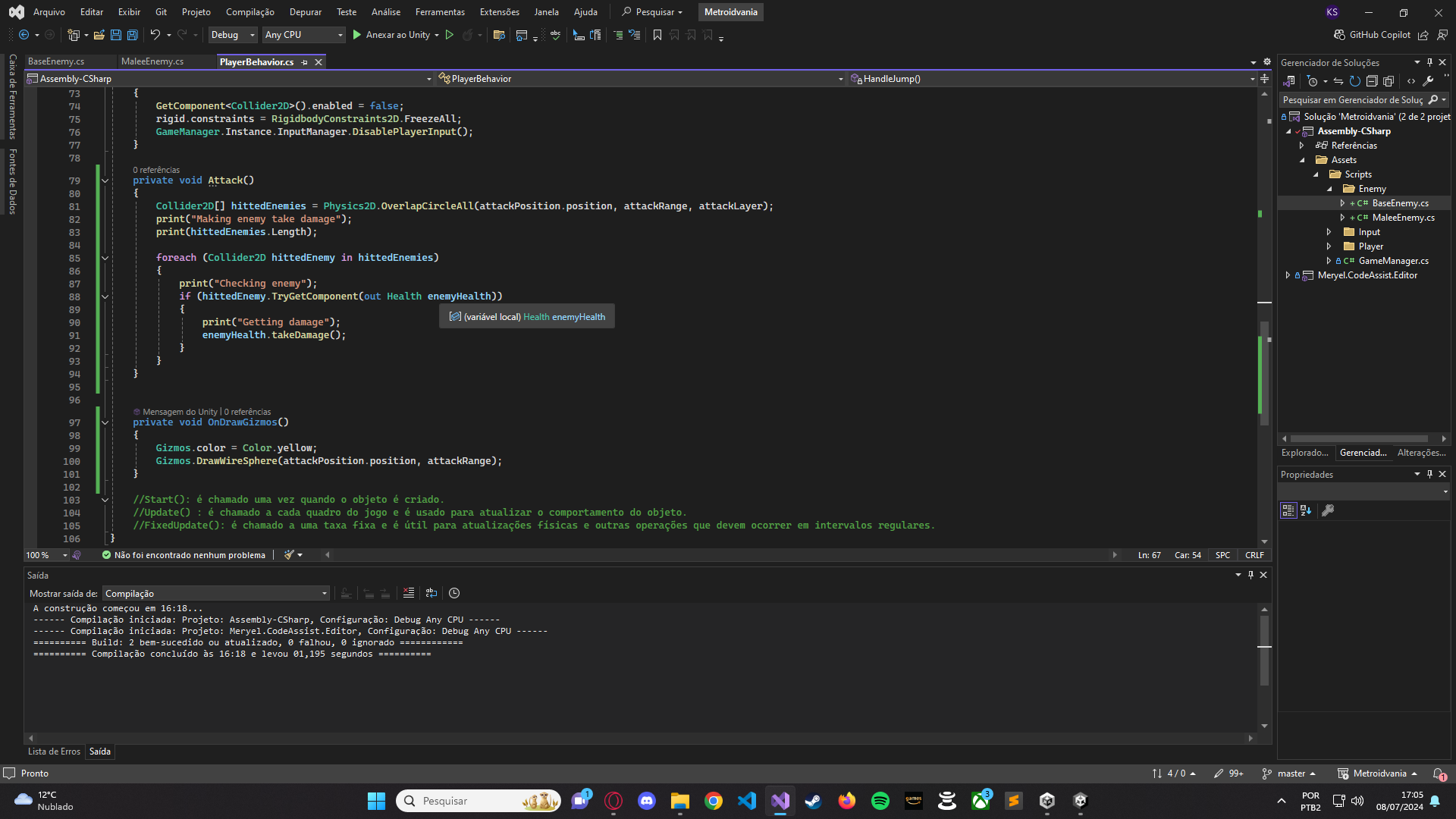Expand the Referências node
1456x819 pixels.
coord(1301,146)
